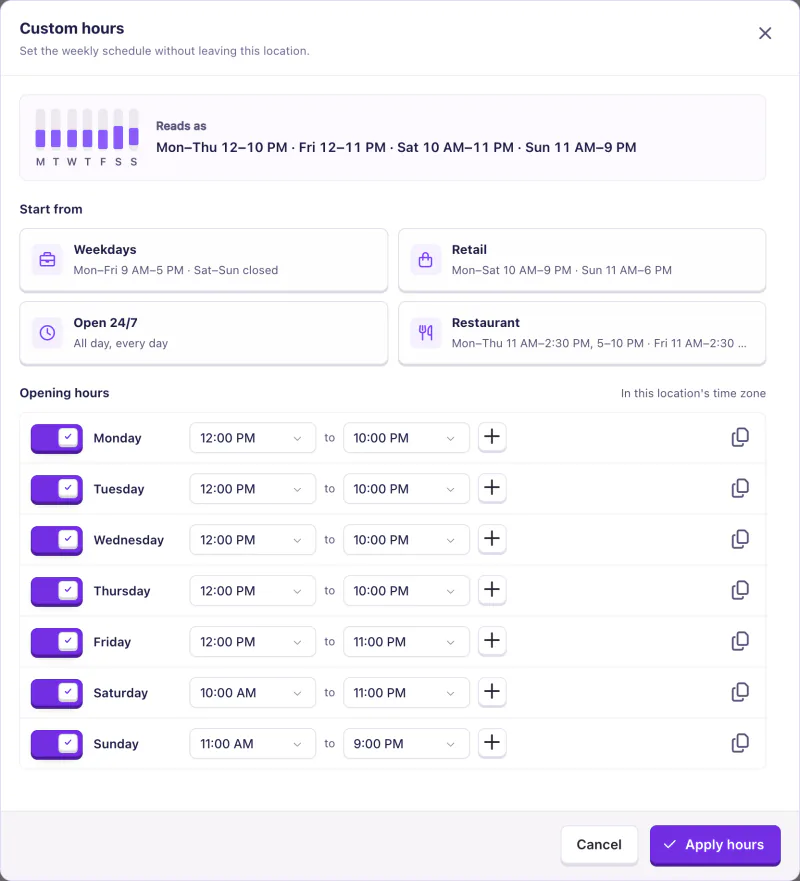The image size is (800, 881).
Task: Toggle Sunday opening hours off
Action: click(57, 744)
